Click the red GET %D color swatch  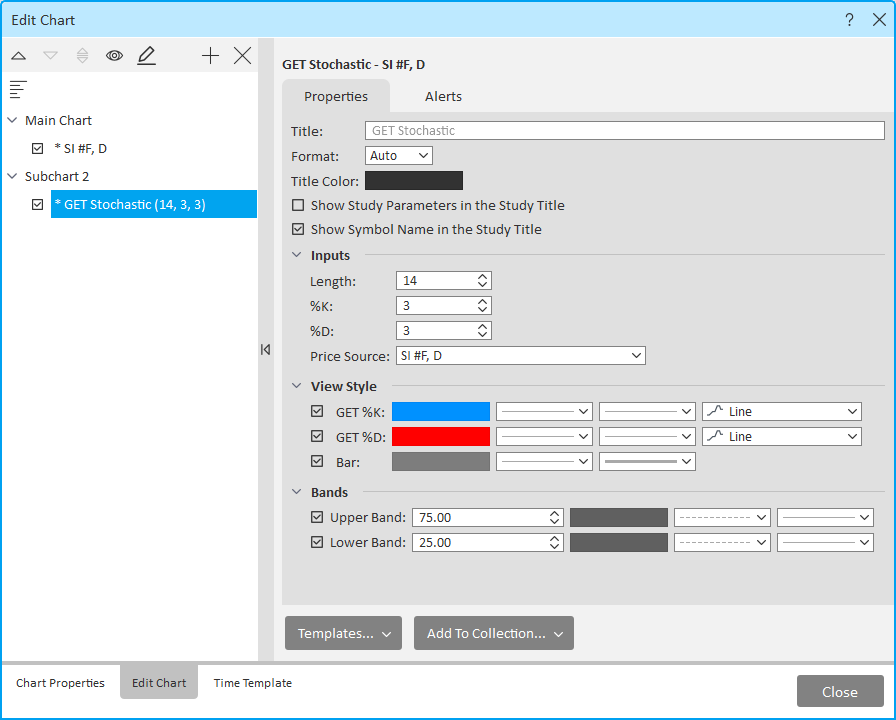441,436
